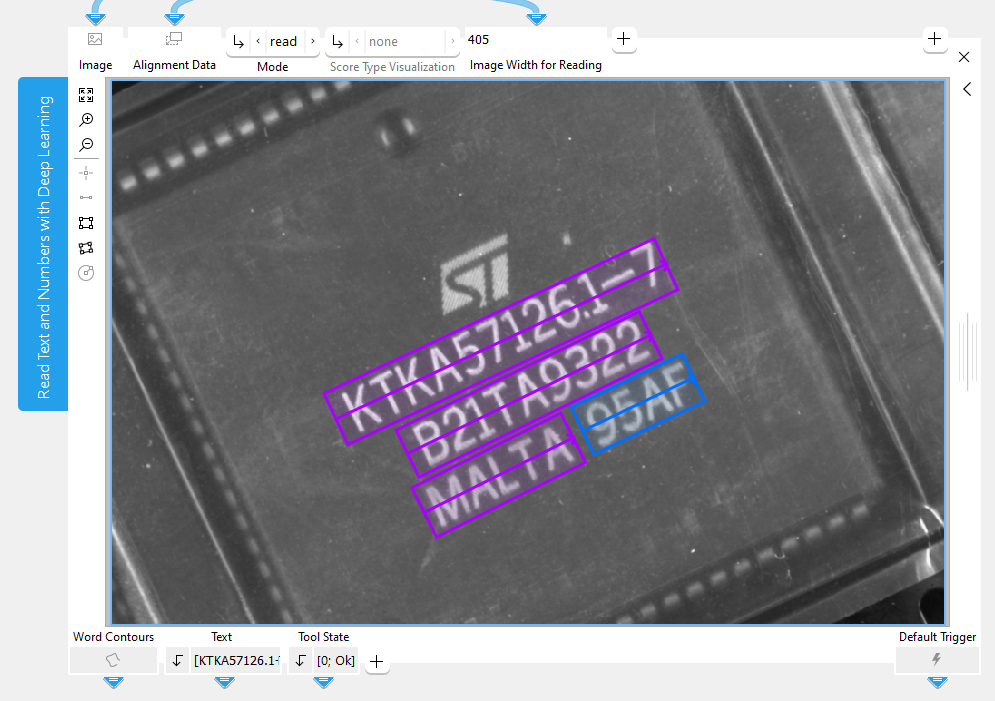
Task: Open the Score Type Visualization 'none' selector
Action: (x=383, y=41)
